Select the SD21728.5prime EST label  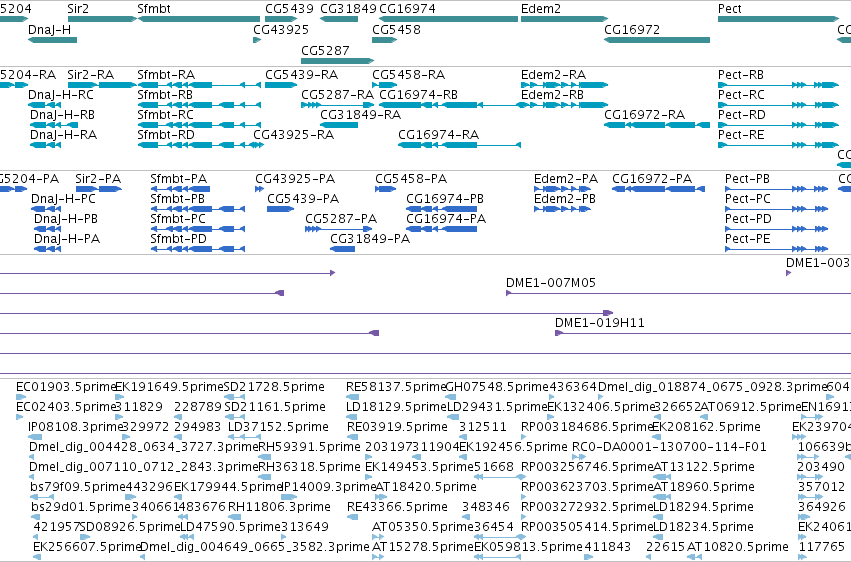(x=274, y=387)
